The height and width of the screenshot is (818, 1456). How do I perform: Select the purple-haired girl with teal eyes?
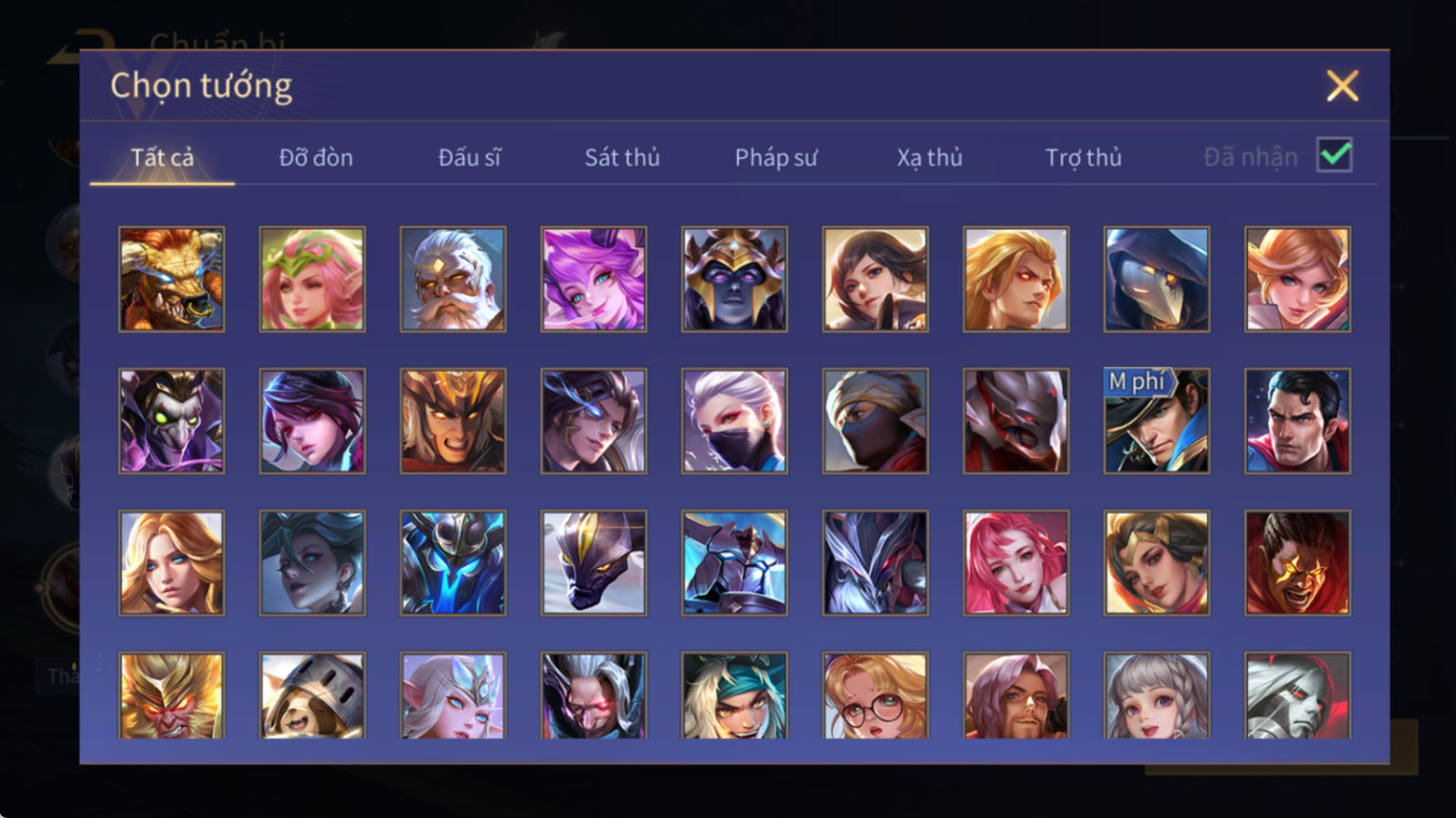point(594,279)
